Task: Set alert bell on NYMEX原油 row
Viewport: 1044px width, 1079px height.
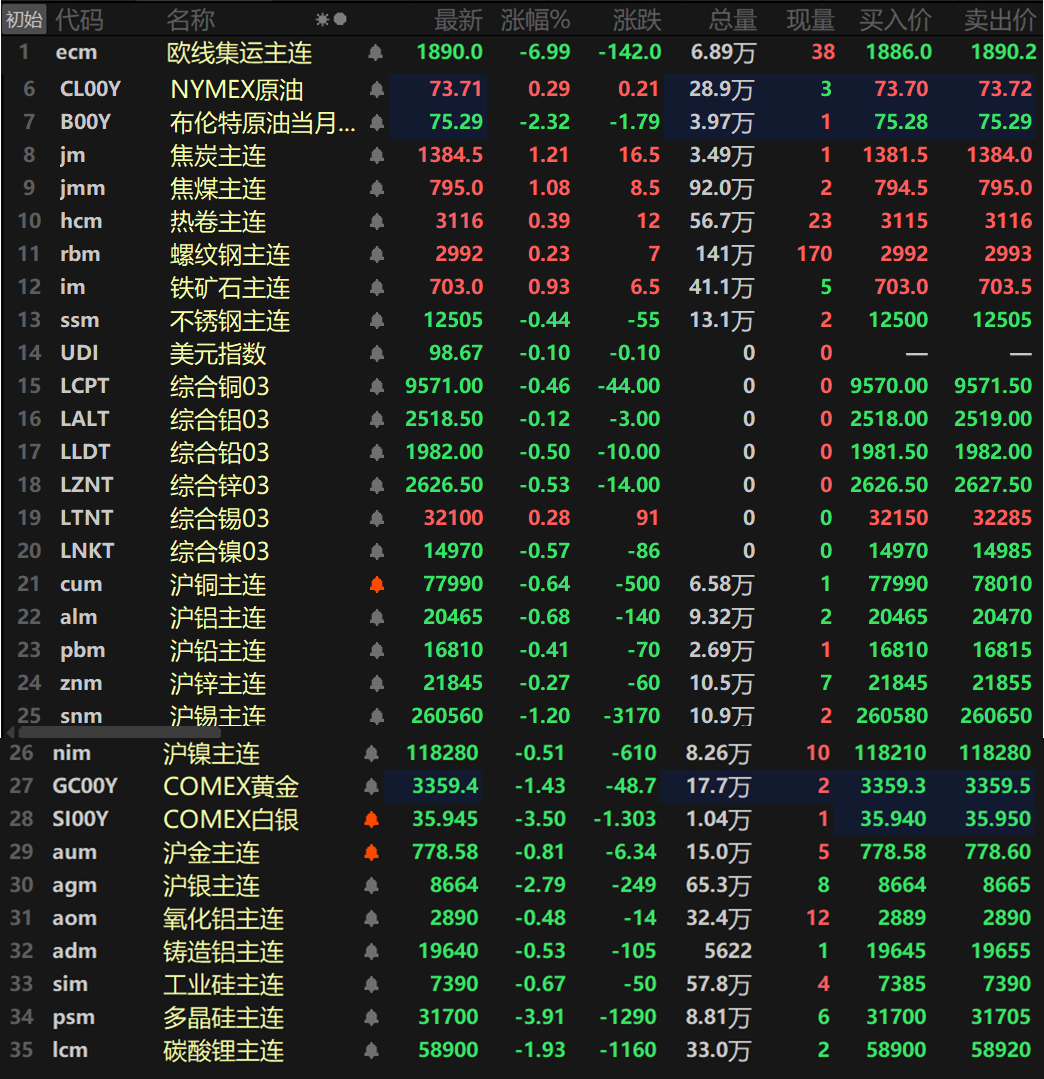Action: (x=376, y=90)
